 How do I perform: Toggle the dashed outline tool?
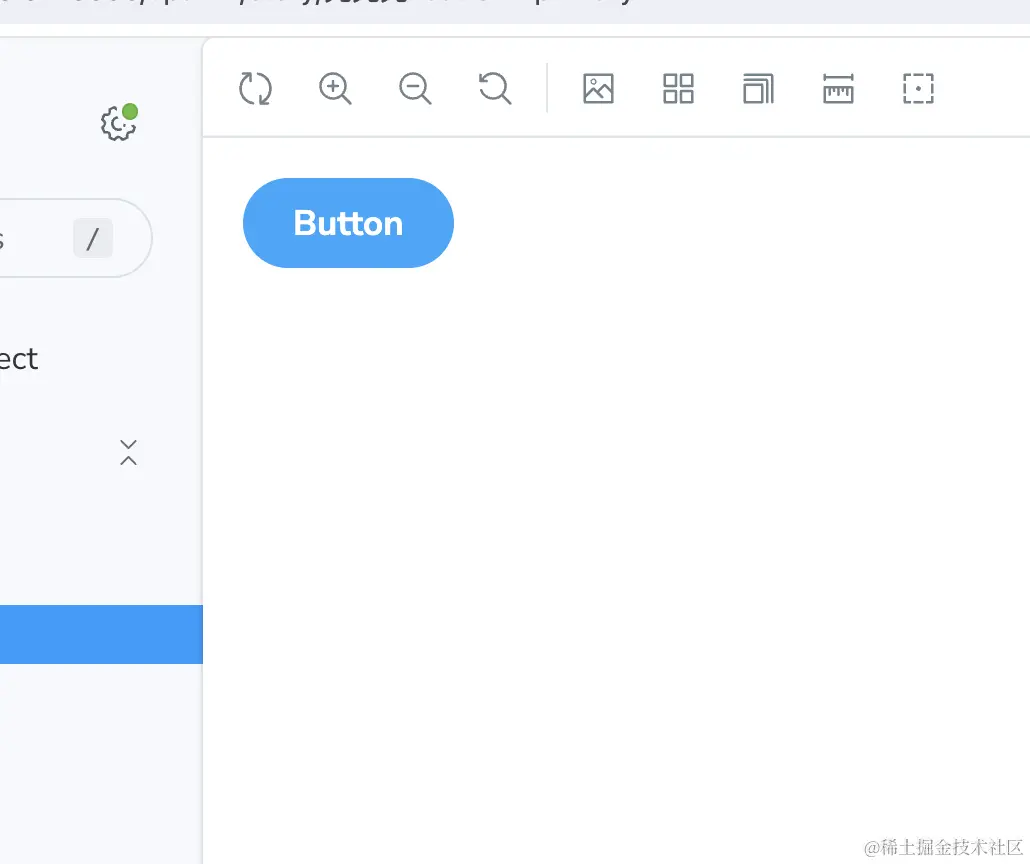pyautogui.click(x=918, y=89)
